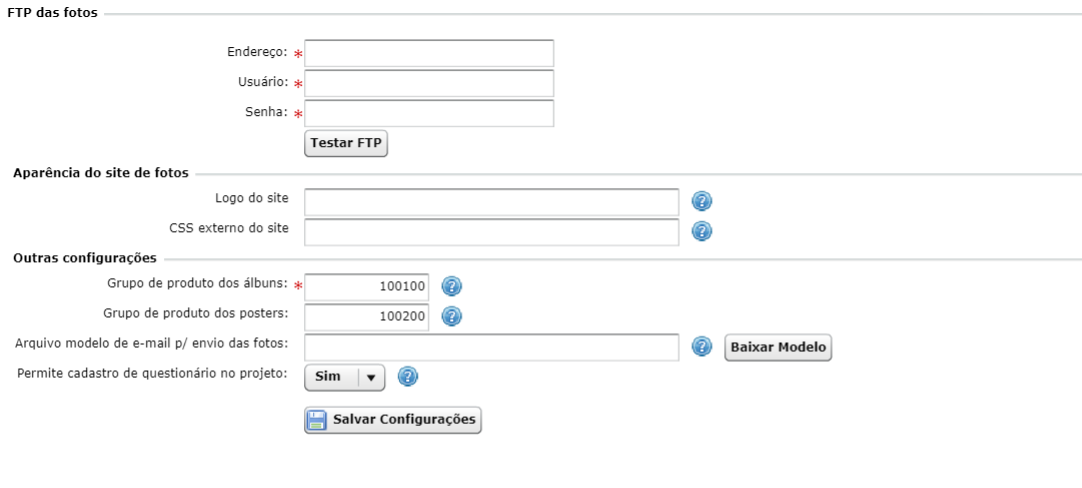Focus the Senha input field
The width and height of the screenshot is (1082, 488).
coord(429,113)
